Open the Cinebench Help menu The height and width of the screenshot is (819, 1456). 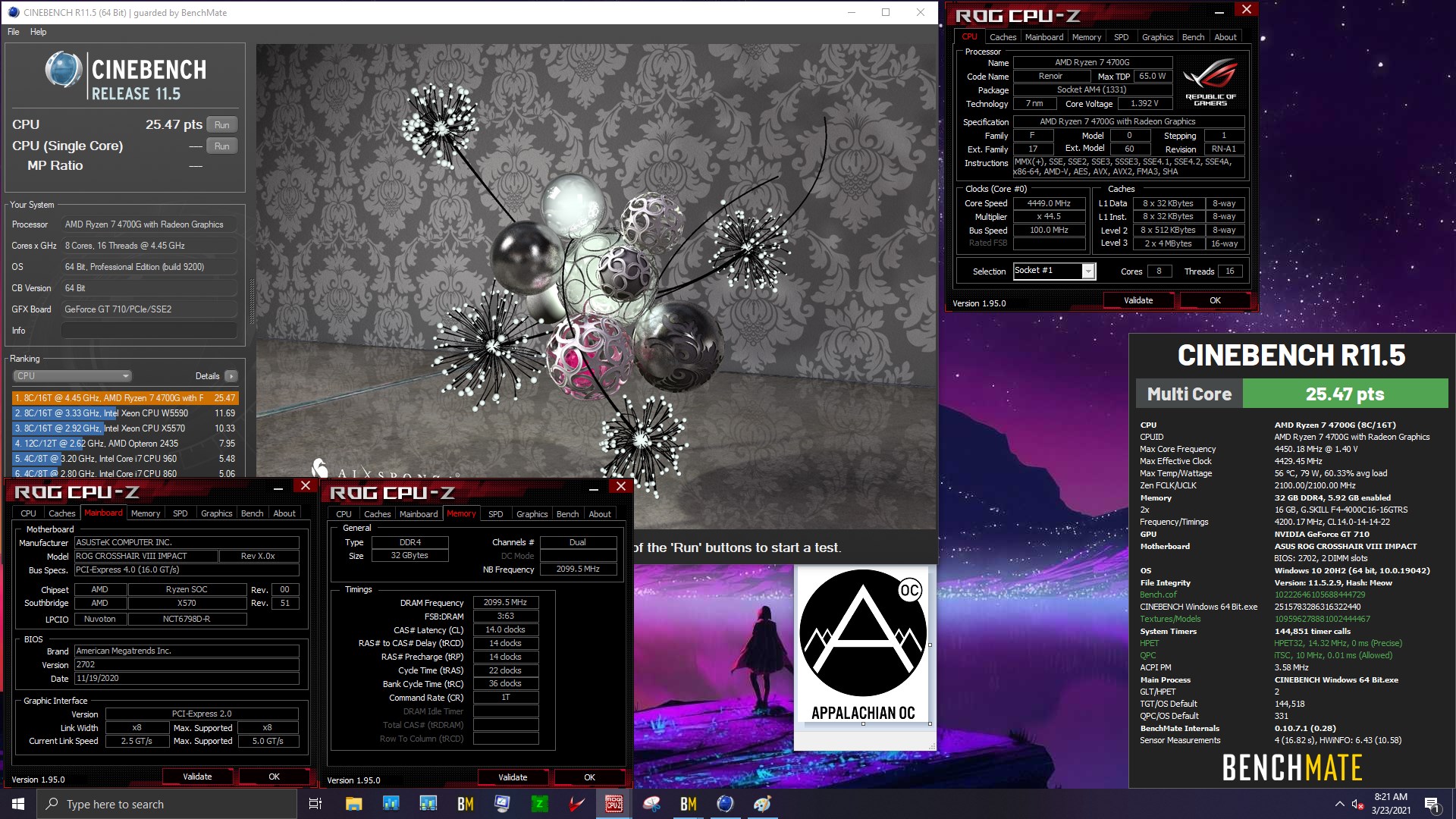click(38, 32)
